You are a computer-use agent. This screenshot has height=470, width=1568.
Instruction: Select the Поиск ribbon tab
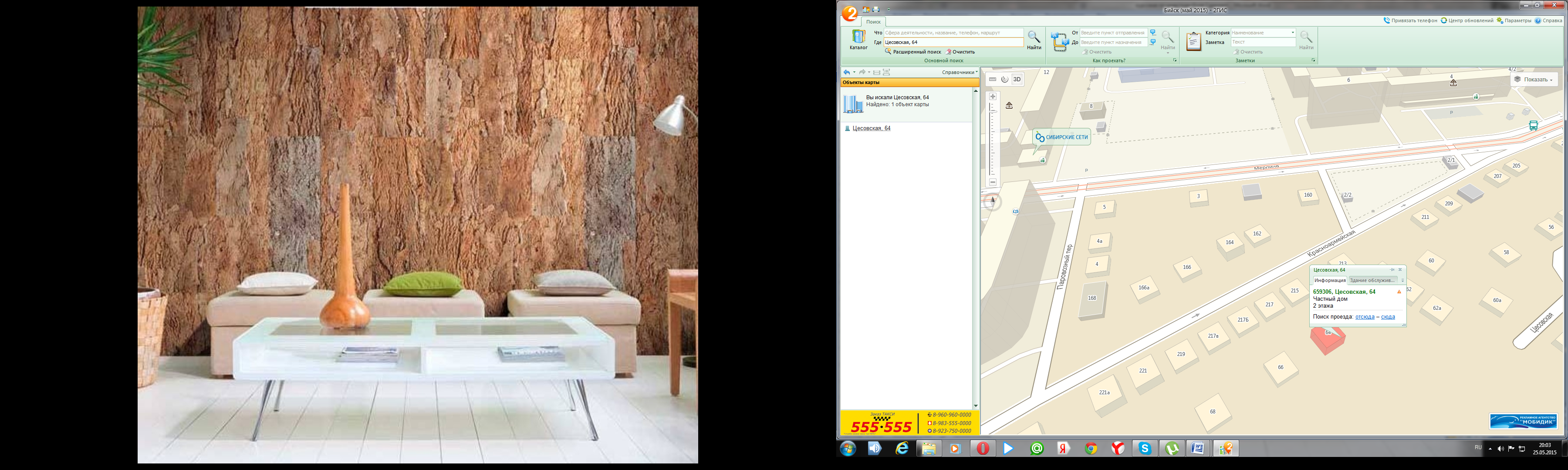pos(873,22)
